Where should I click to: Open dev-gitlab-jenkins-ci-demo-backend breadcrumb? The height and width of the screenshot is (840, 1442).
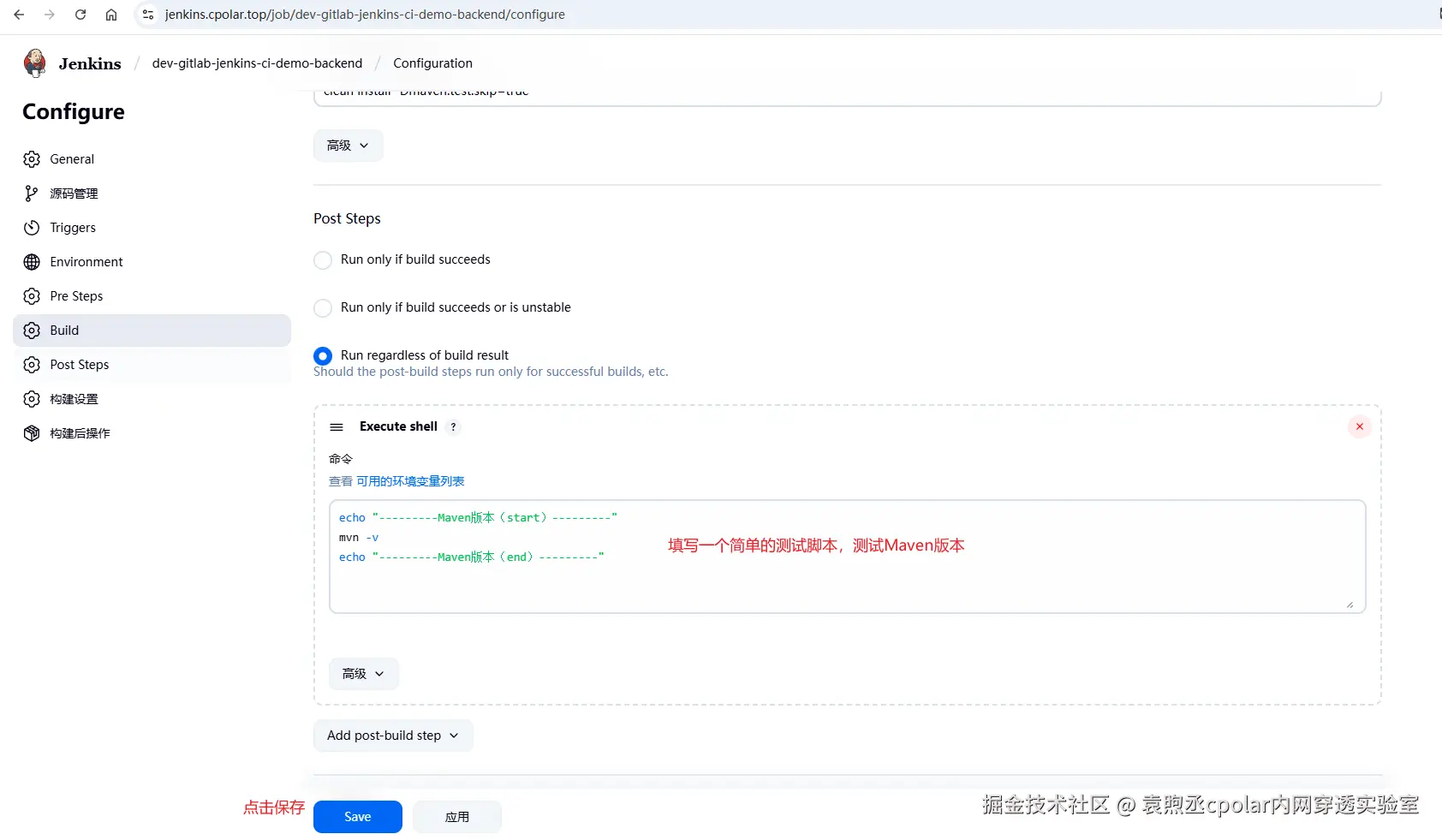257,63
